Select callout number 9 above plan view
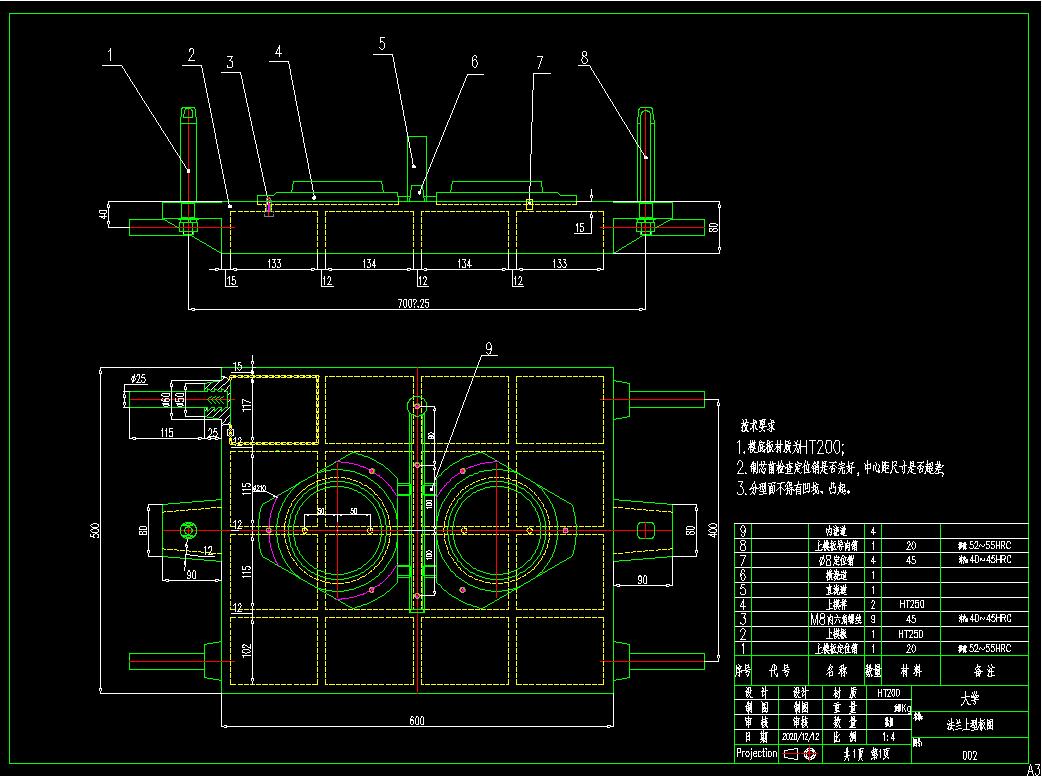The image size is (1042, 776). click(489, 348)
